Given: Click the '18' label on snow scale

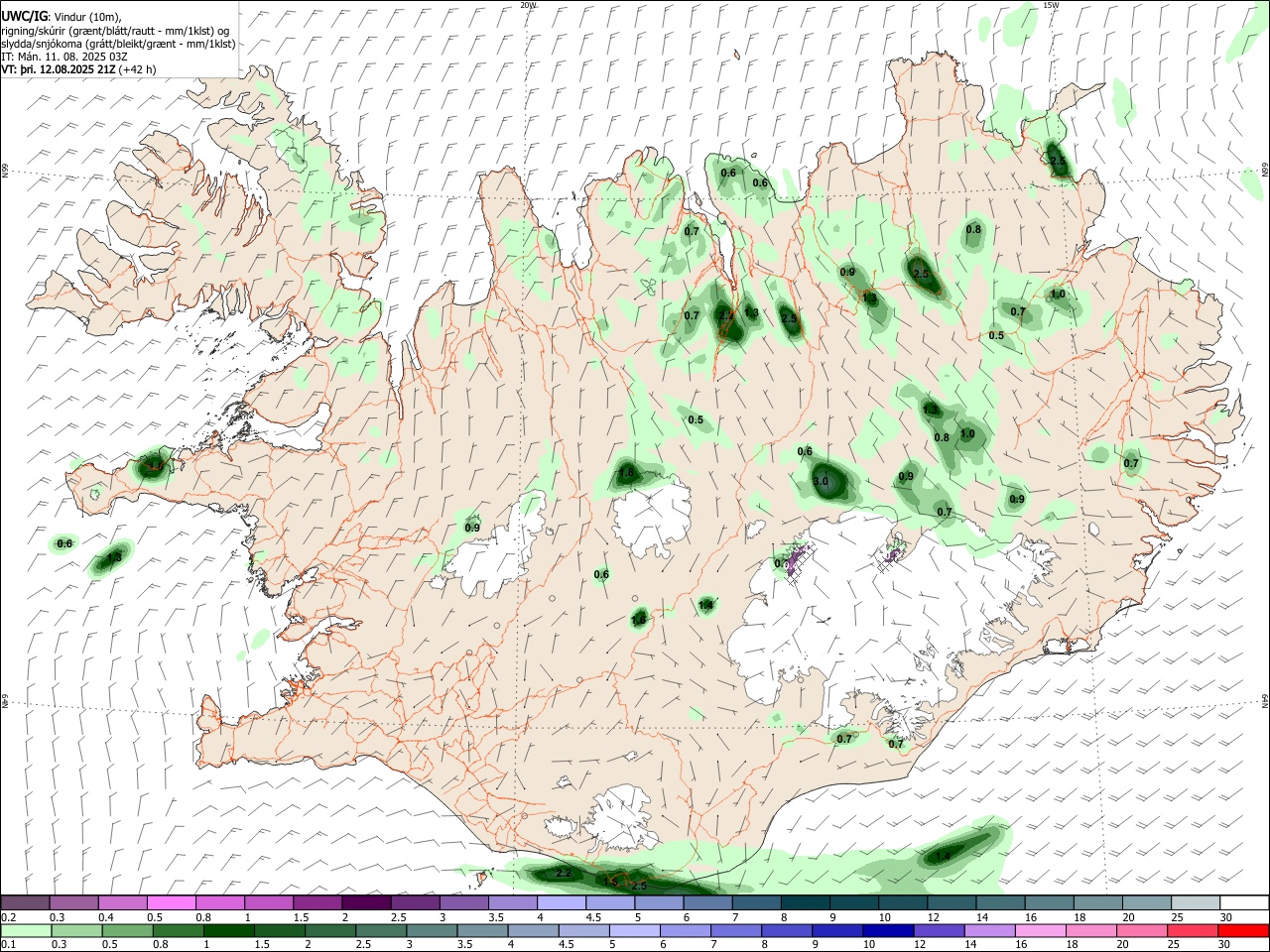Looking at the screenshot, I should coord(1079,916).
